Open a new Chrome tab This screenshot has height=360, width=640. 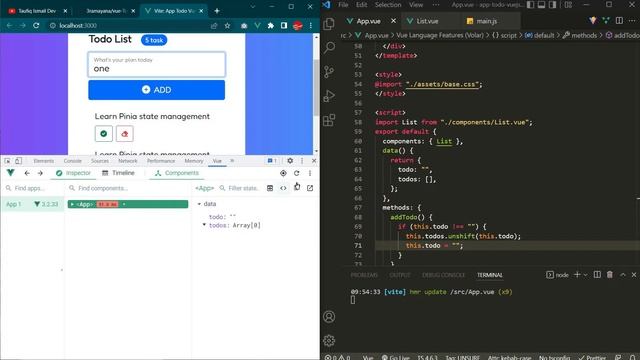tap(217, 11)
